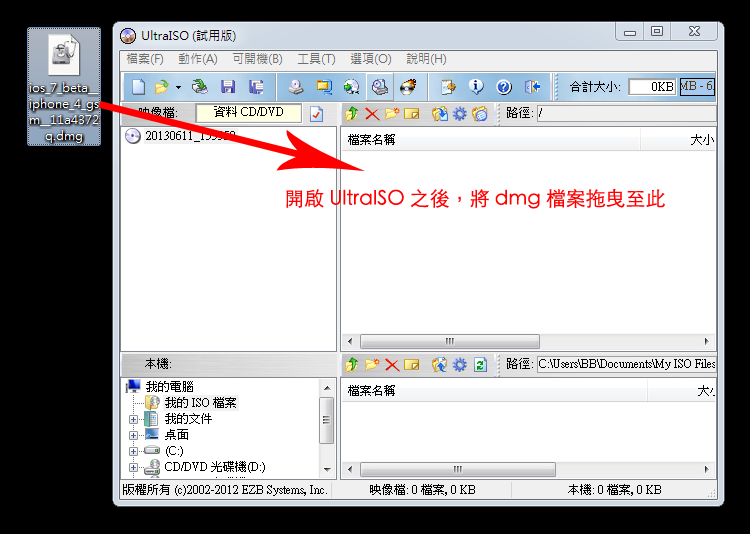Click the Extract files icon in image toolbar
The image size is (750, 534).
[x=440, y=113]
